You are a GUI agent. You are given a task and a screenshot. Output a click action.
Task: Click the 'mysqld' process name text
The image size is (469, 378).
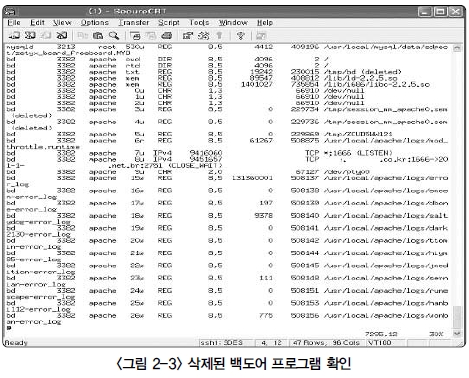point(20,47)
